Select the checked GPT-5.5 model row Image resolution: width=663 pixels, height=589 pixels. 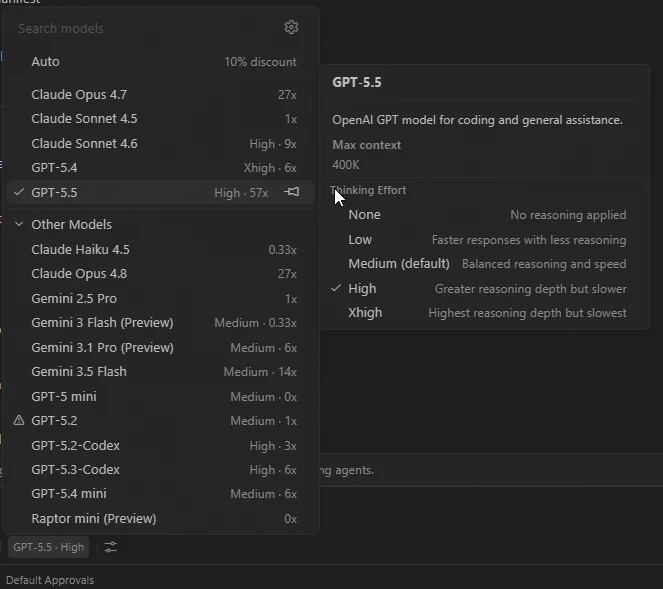tap(161, 192)
